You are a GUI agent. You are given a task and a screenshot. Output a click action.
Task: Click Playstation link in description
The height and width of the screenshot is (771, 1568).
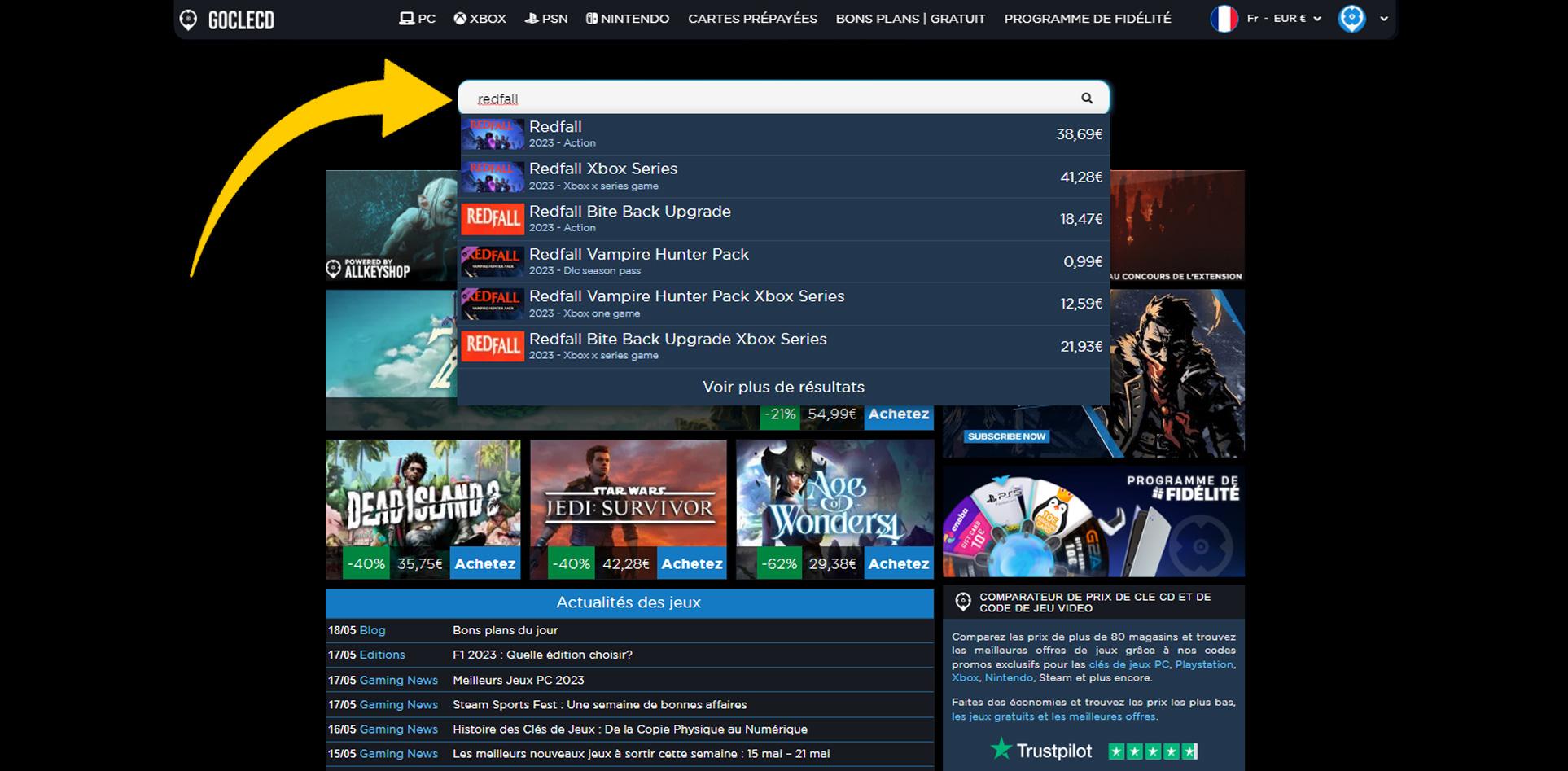point(1204,664)
